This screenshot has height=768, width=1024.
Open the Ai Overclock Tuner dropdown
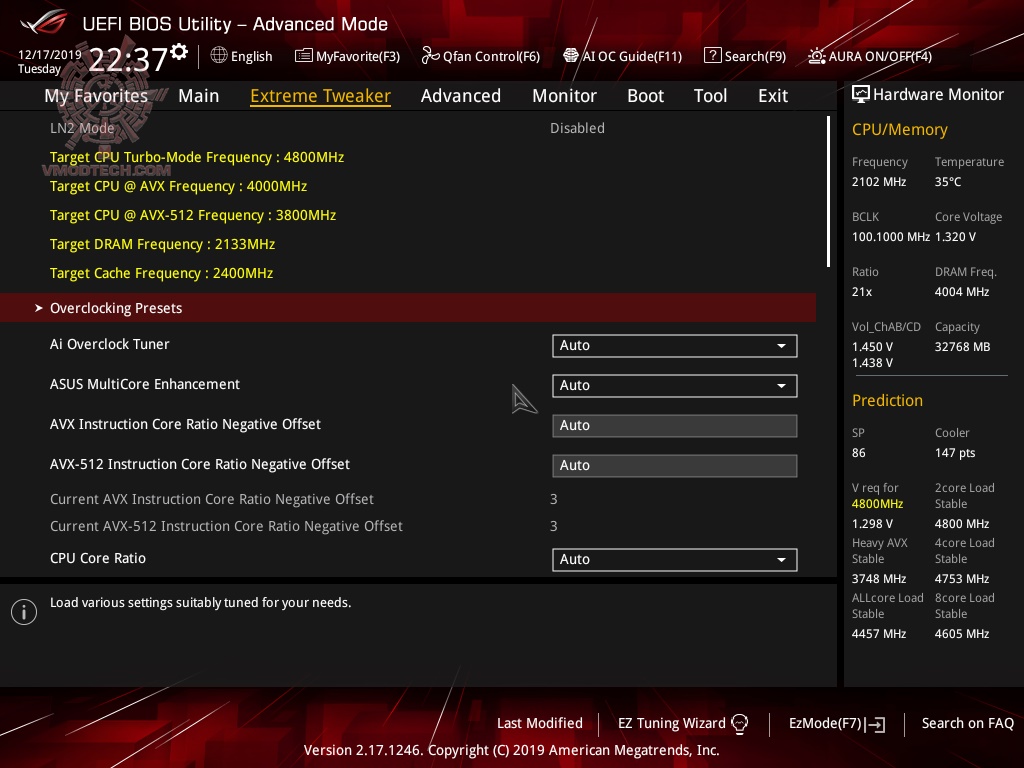coord(675,345)
